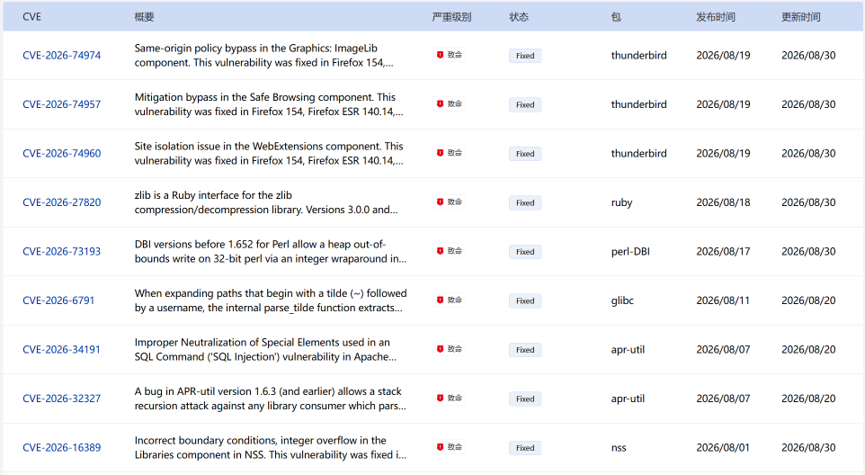The height and width of the screenshot is (475, 865).
Task: Click the Fixed status badge for CVE-2026-74957
Action: coord(525,105)
